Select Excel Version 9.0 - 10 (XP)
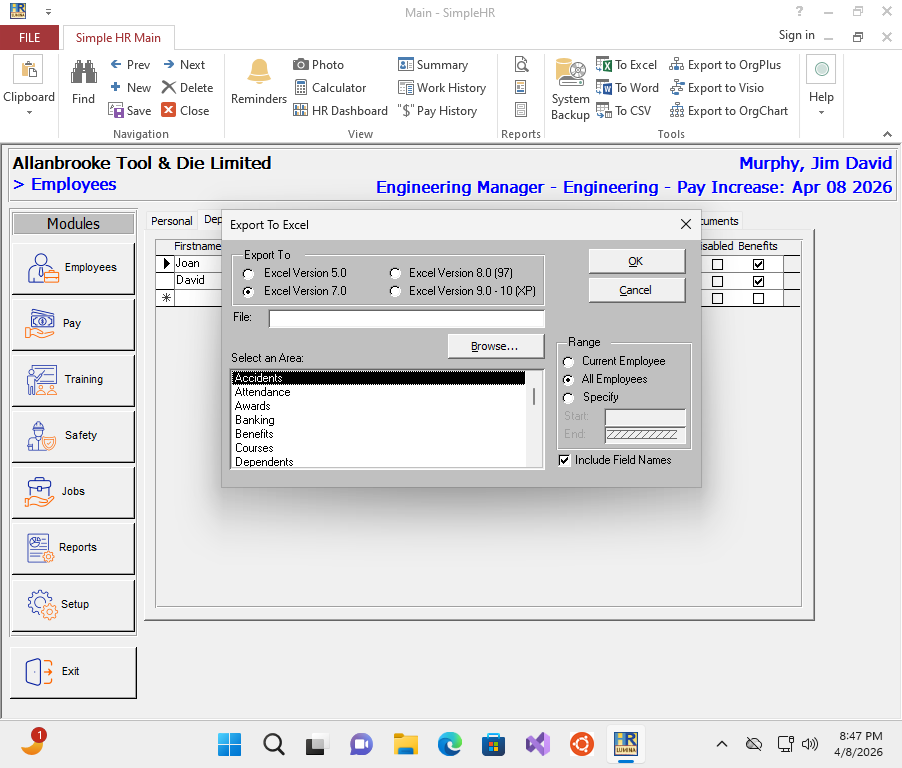Viewport: 902px width, 768px height. point(395,292)
